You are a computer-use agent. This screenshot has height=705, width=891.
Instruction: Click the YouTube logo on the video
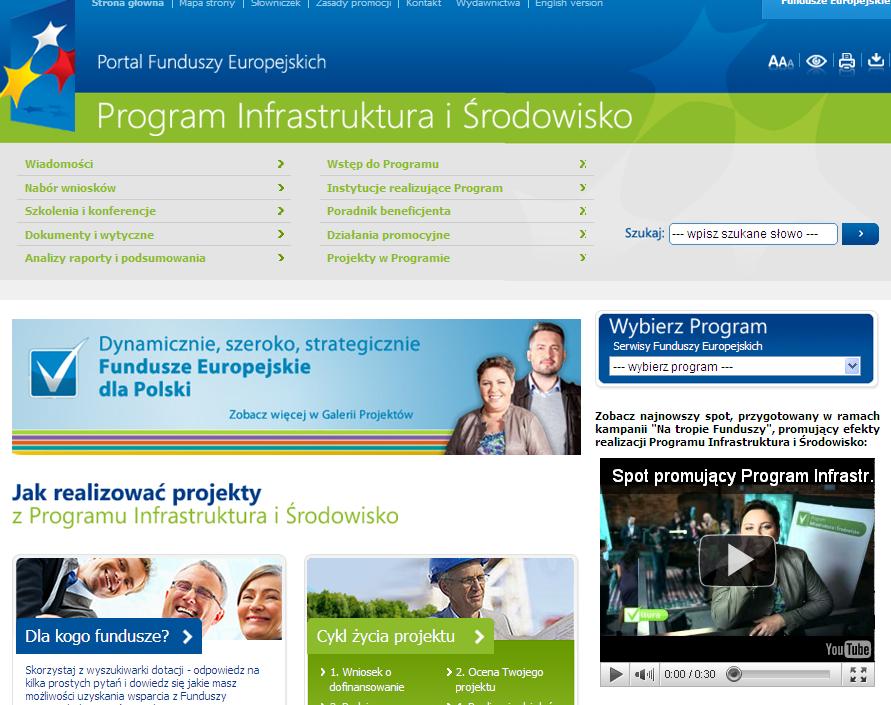click(x=848, y=649)
